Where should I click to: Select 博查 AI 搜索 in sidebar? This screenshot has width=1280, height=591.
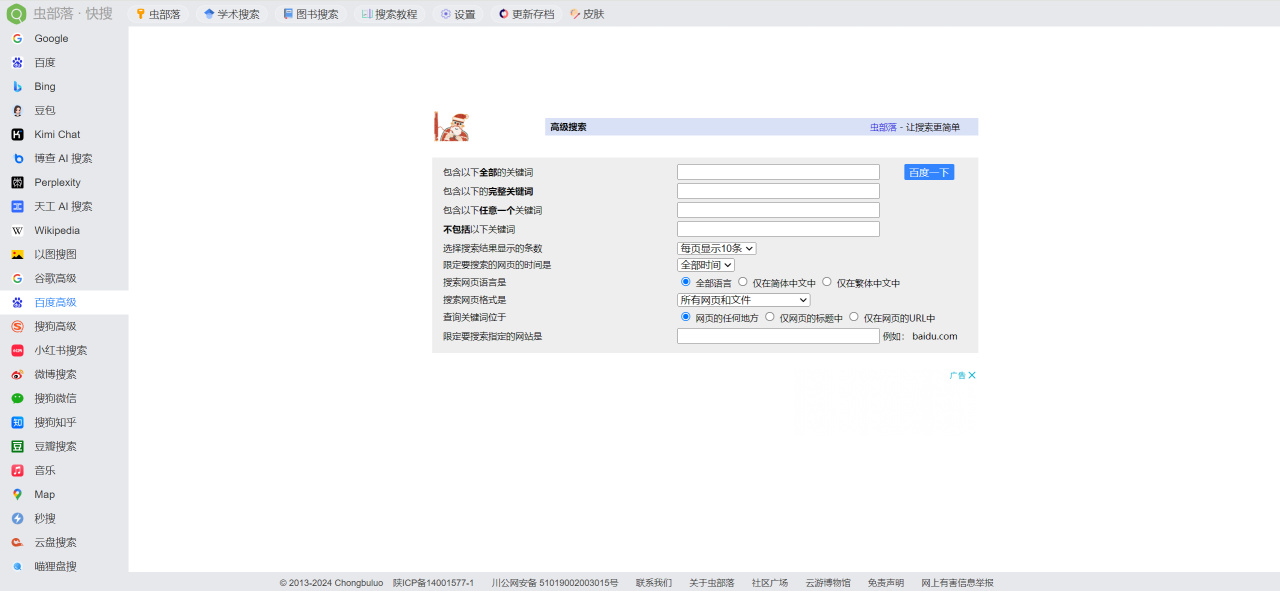coord(64,158)
